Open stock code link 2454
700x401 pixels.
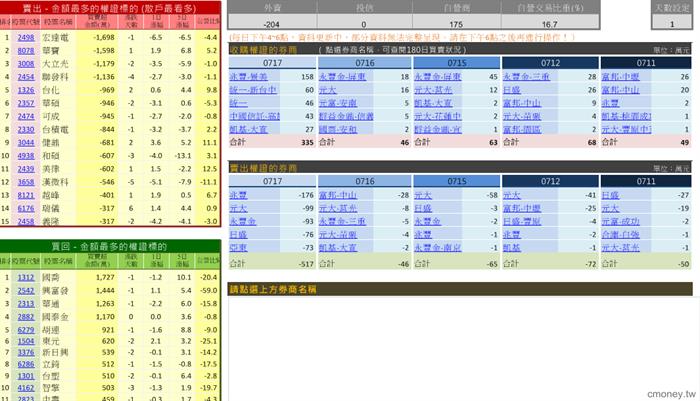pos(26,77)
